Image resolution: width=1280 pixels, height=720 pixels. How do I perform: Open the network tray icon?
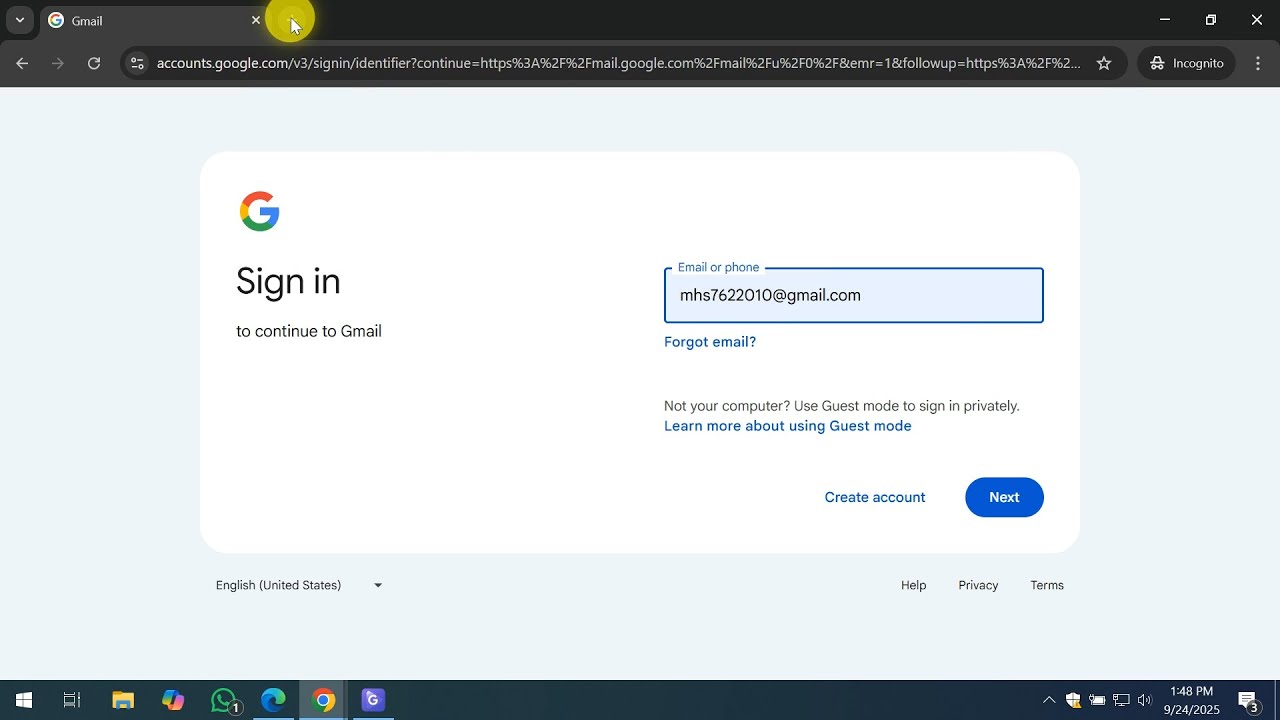click(x=1121, y=700)
